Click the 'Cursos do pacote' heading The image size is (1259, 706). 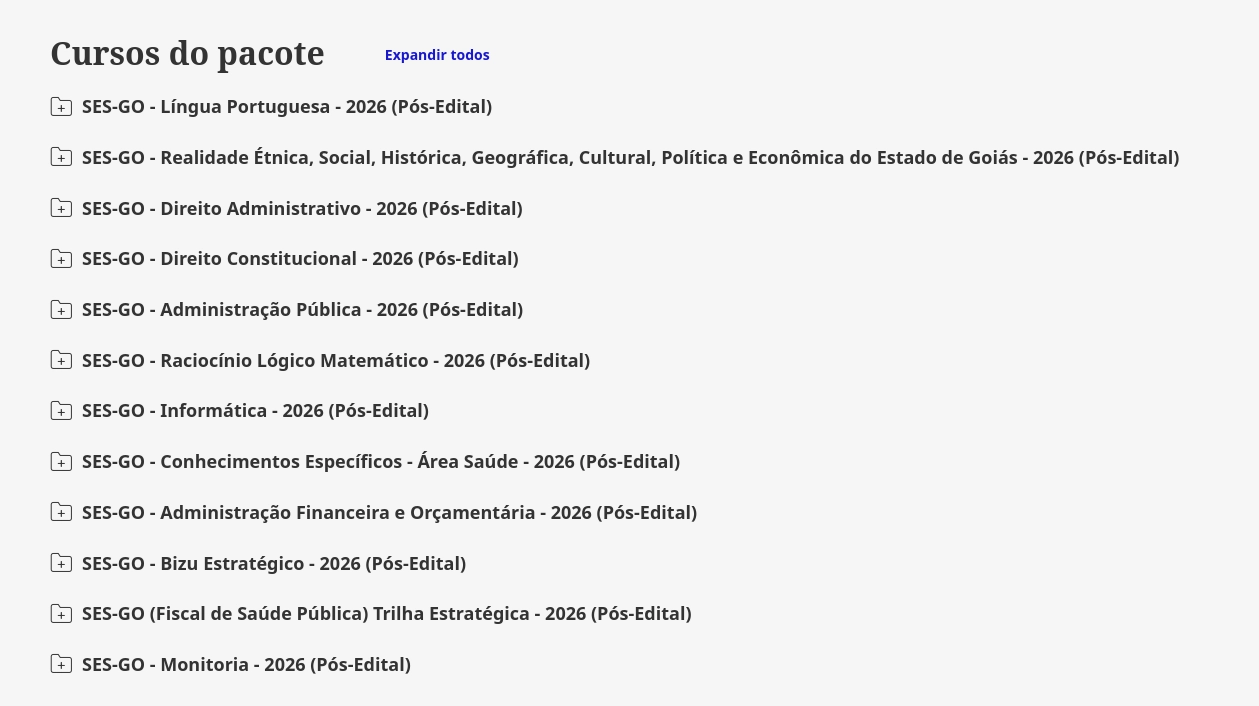click(187, 53)
